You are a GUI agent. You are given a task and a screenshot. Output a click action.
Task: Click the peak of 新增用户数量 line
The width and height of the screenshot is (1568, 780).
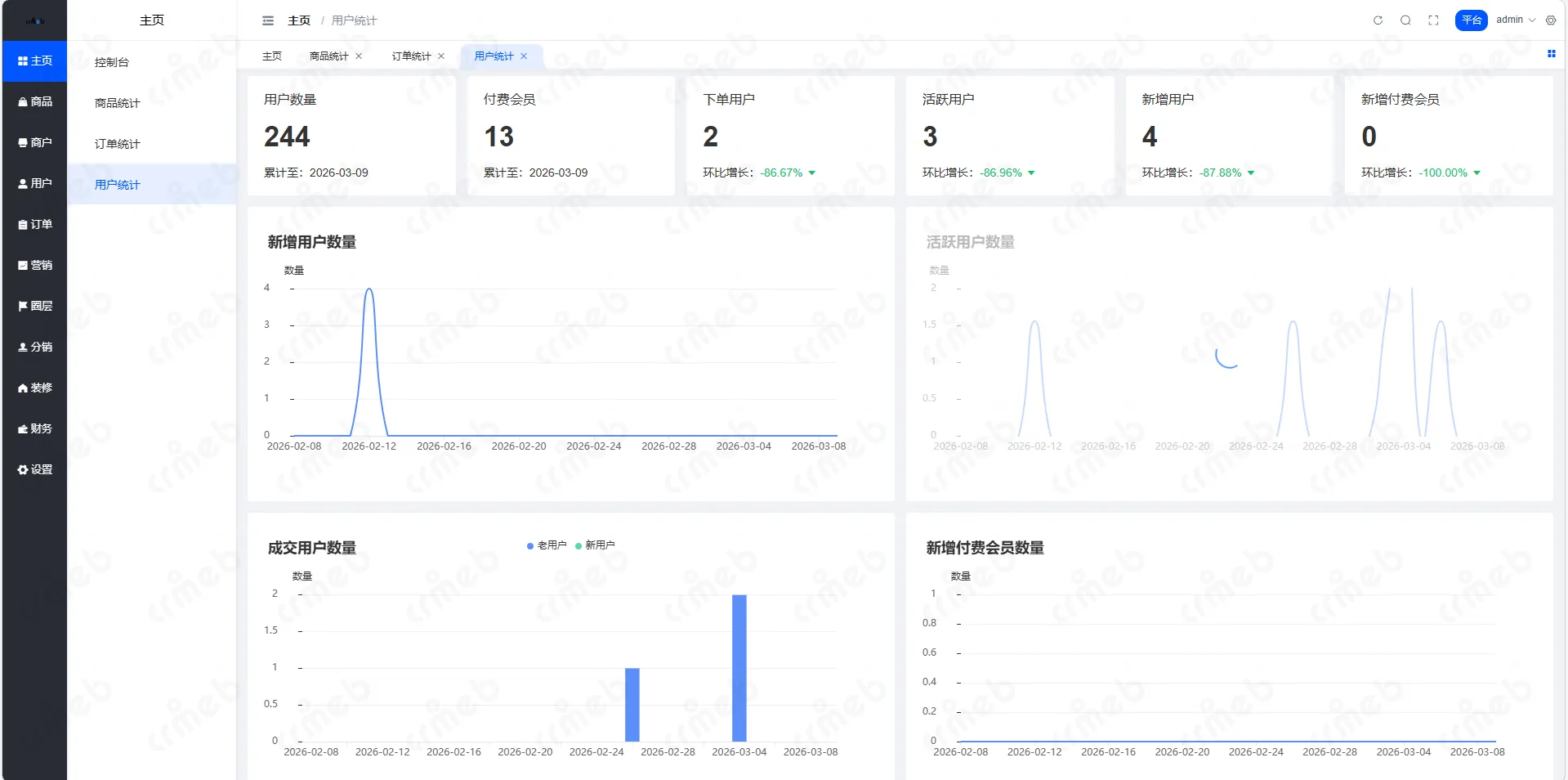[369, 289]
